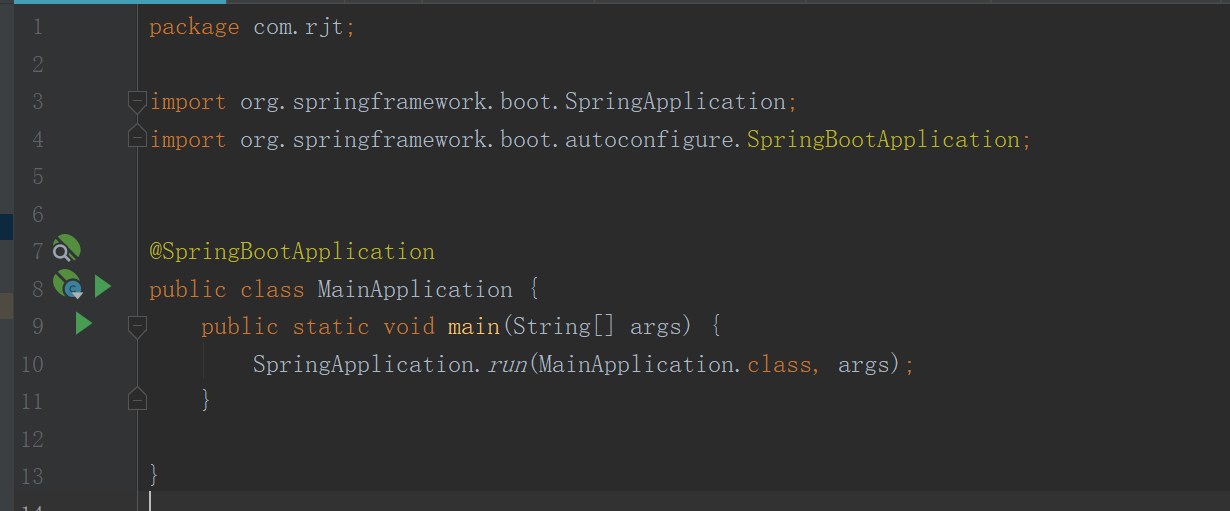Click the void return type
Image resolution: width=1230 pixels, height=511 pixels.
pyautogui.click(x=409, y=326)
